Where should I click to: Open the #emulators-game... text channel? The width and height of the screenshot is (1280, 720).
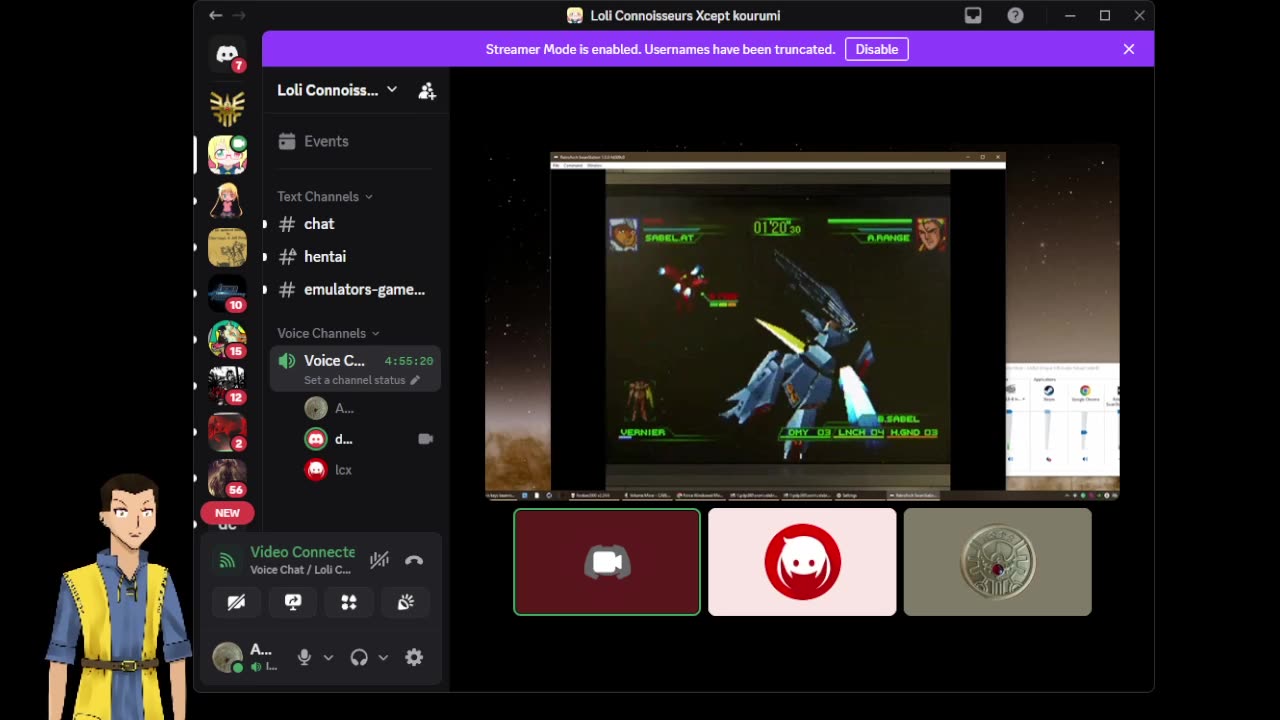tap(354, 290)
